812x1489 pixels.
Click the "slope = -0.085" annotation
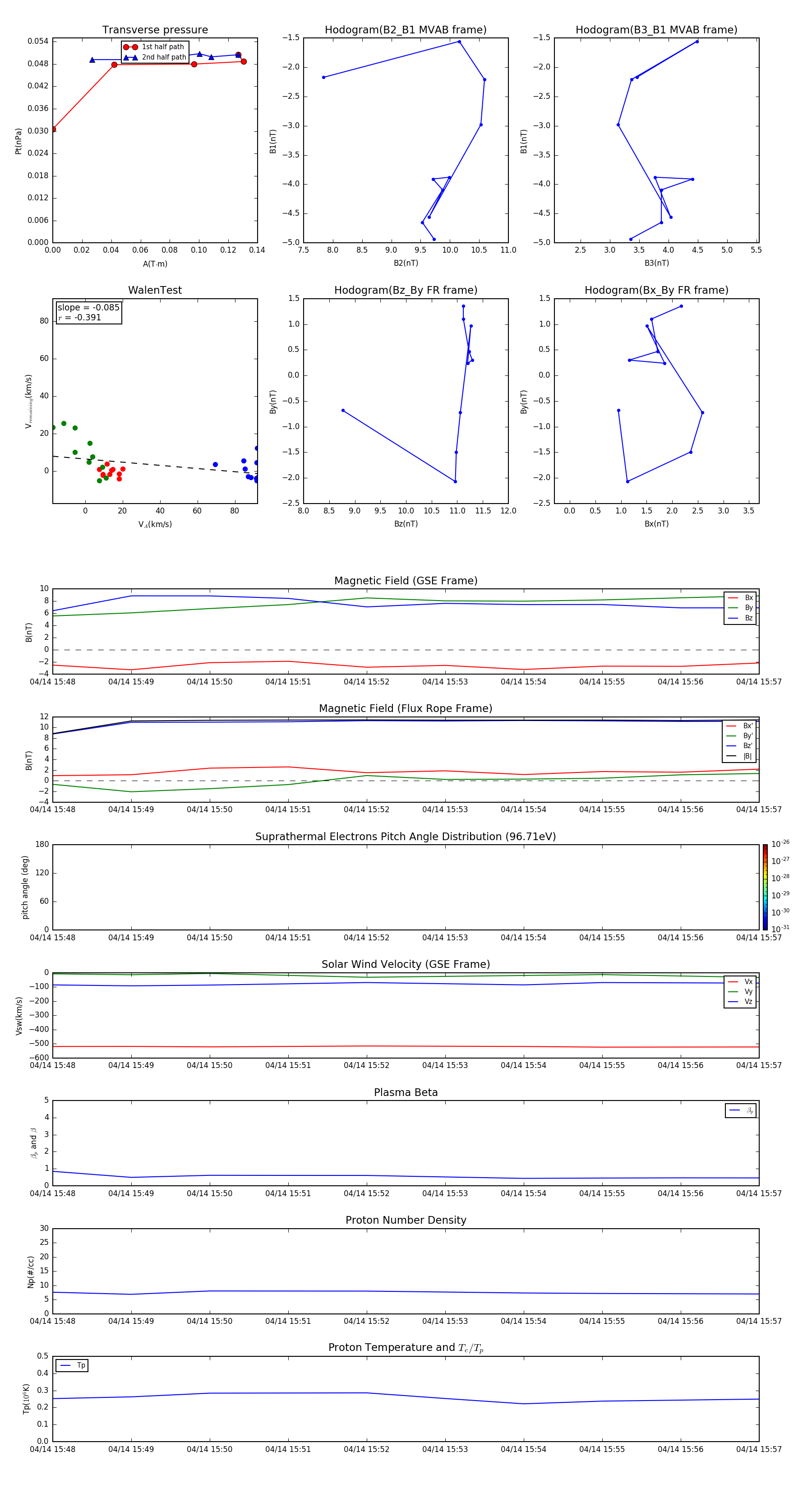pos(88,308)
